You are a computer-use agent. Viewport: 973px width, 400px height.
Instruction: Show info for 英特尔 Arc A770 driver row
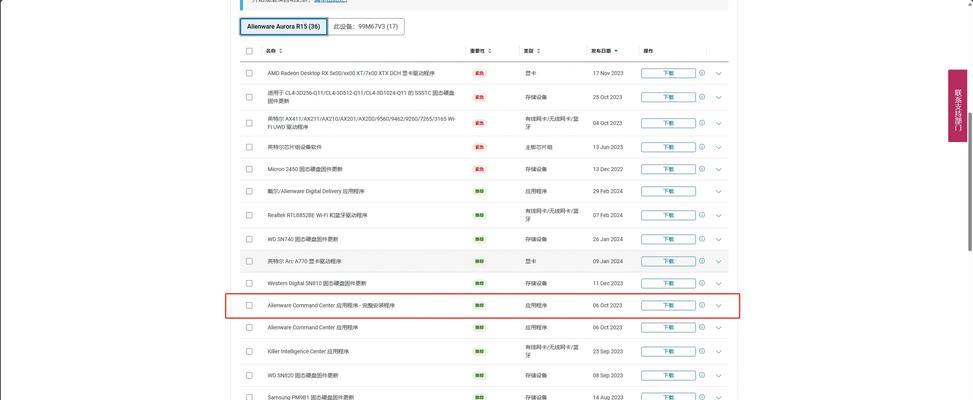coord(702,261)
